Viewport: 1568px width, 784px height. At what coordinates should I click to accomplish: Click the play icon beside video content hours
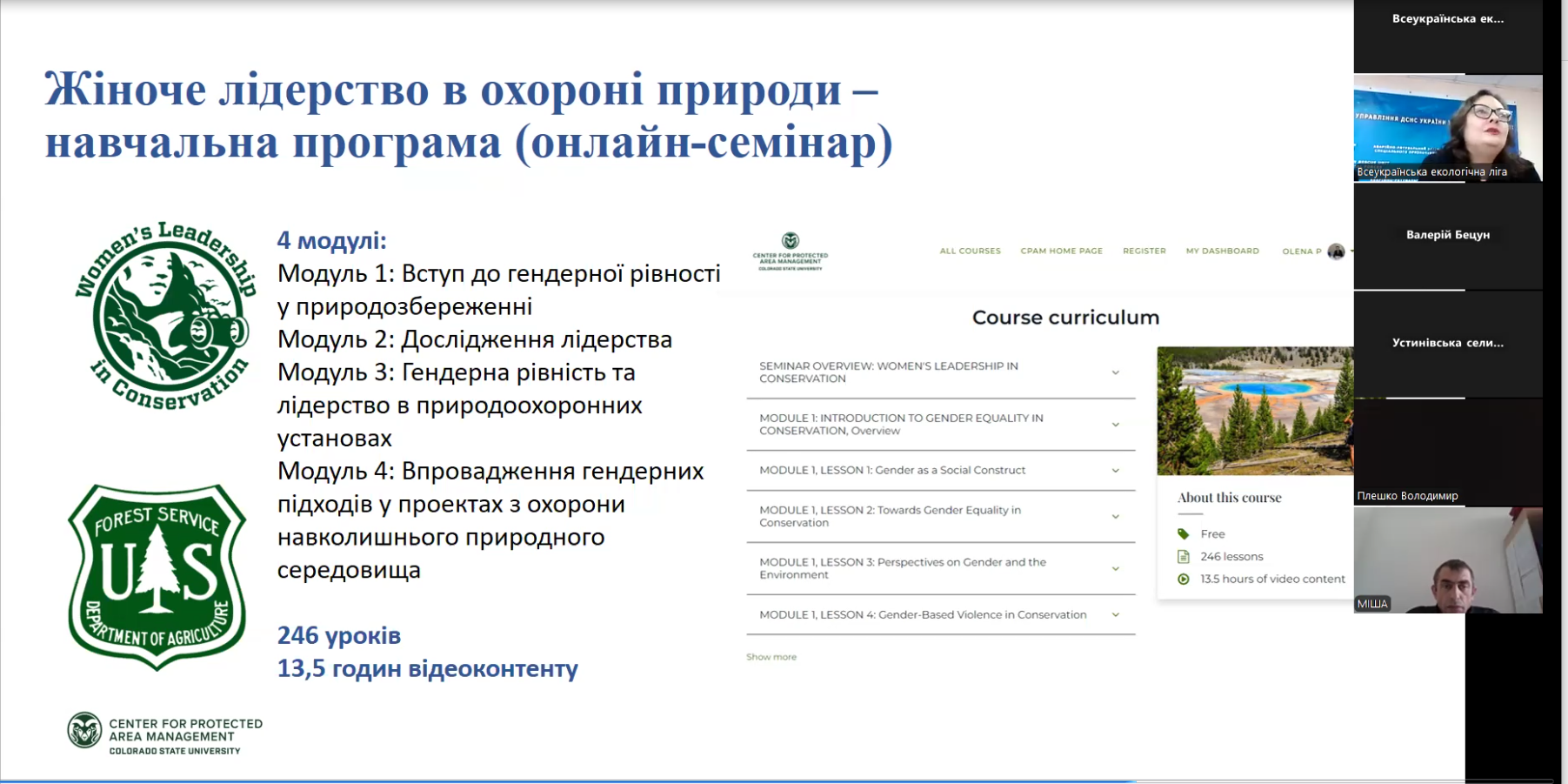(1183, 580)
